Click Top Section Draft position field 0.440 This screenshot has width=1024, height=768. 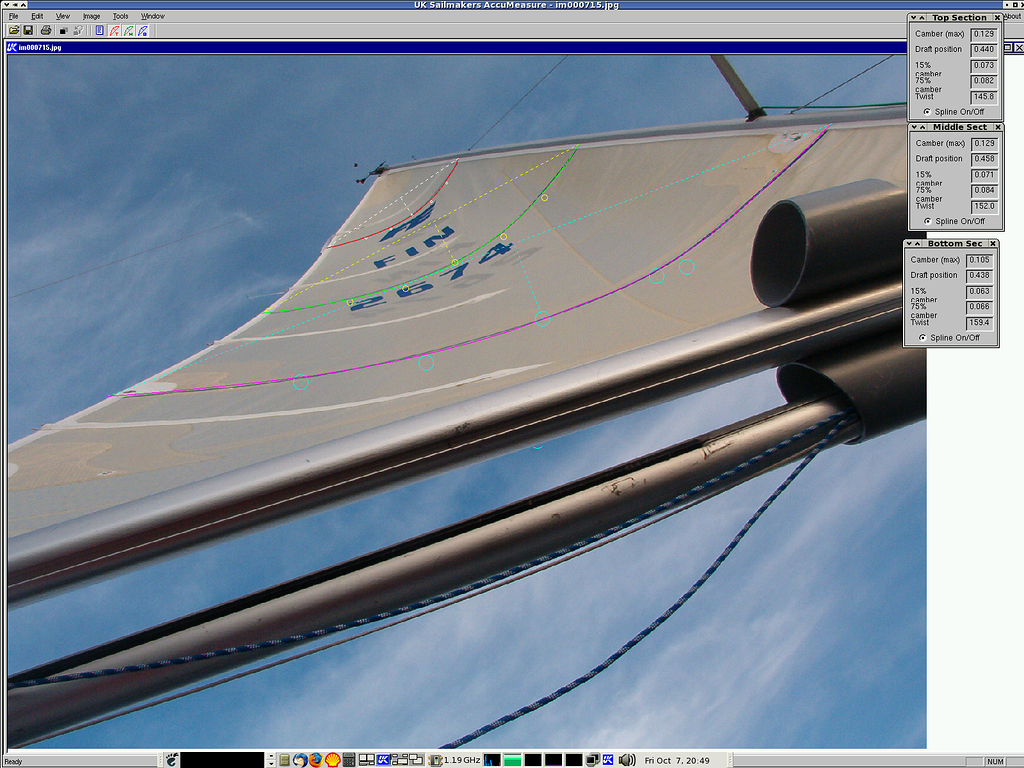coord(984,50)
